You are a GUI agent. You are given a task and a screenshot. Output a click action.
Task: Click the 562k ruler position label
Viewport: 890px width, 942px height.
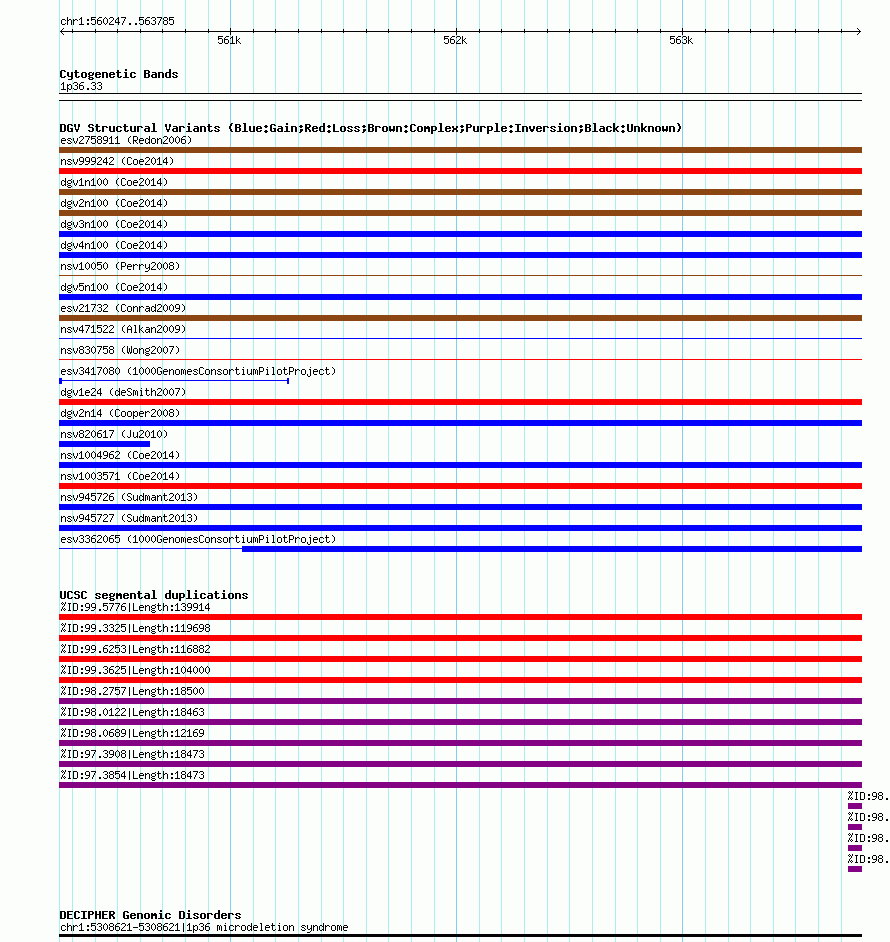(455, 40)
